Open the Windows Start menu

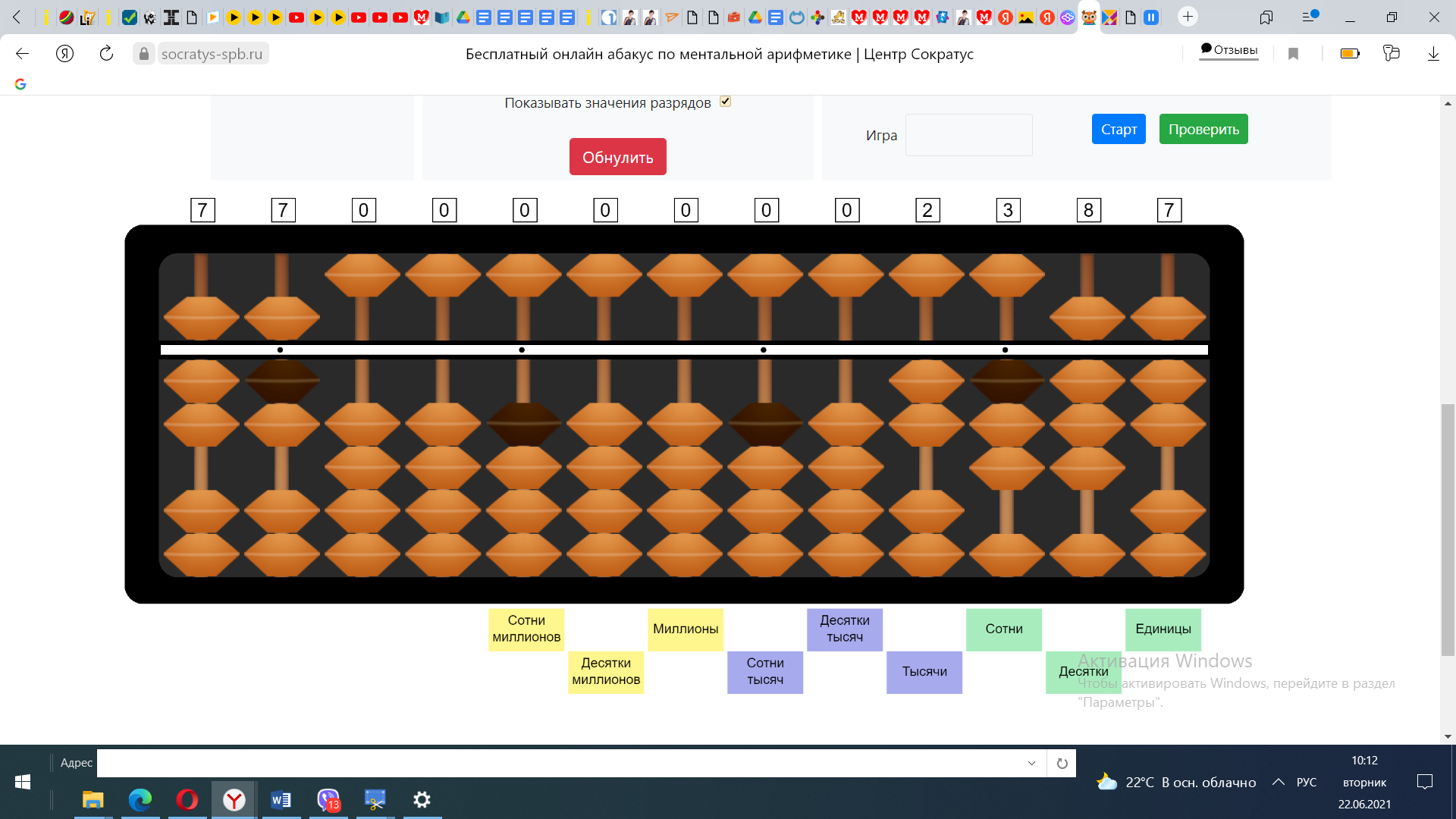tap(22, 782)
